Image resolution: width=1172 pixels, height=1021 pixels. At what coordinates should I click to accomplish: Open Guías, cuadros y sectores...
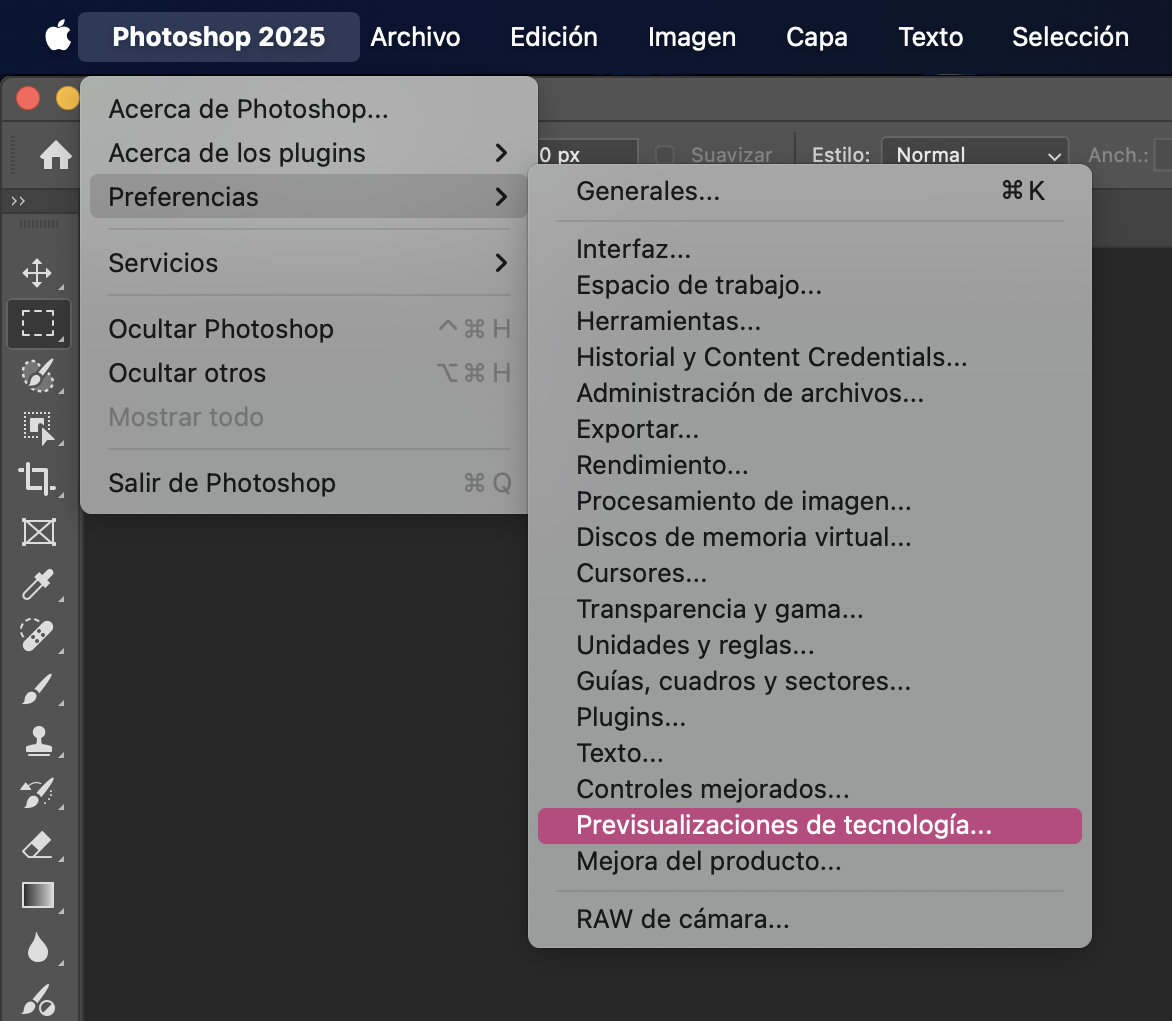click(809, 681)
